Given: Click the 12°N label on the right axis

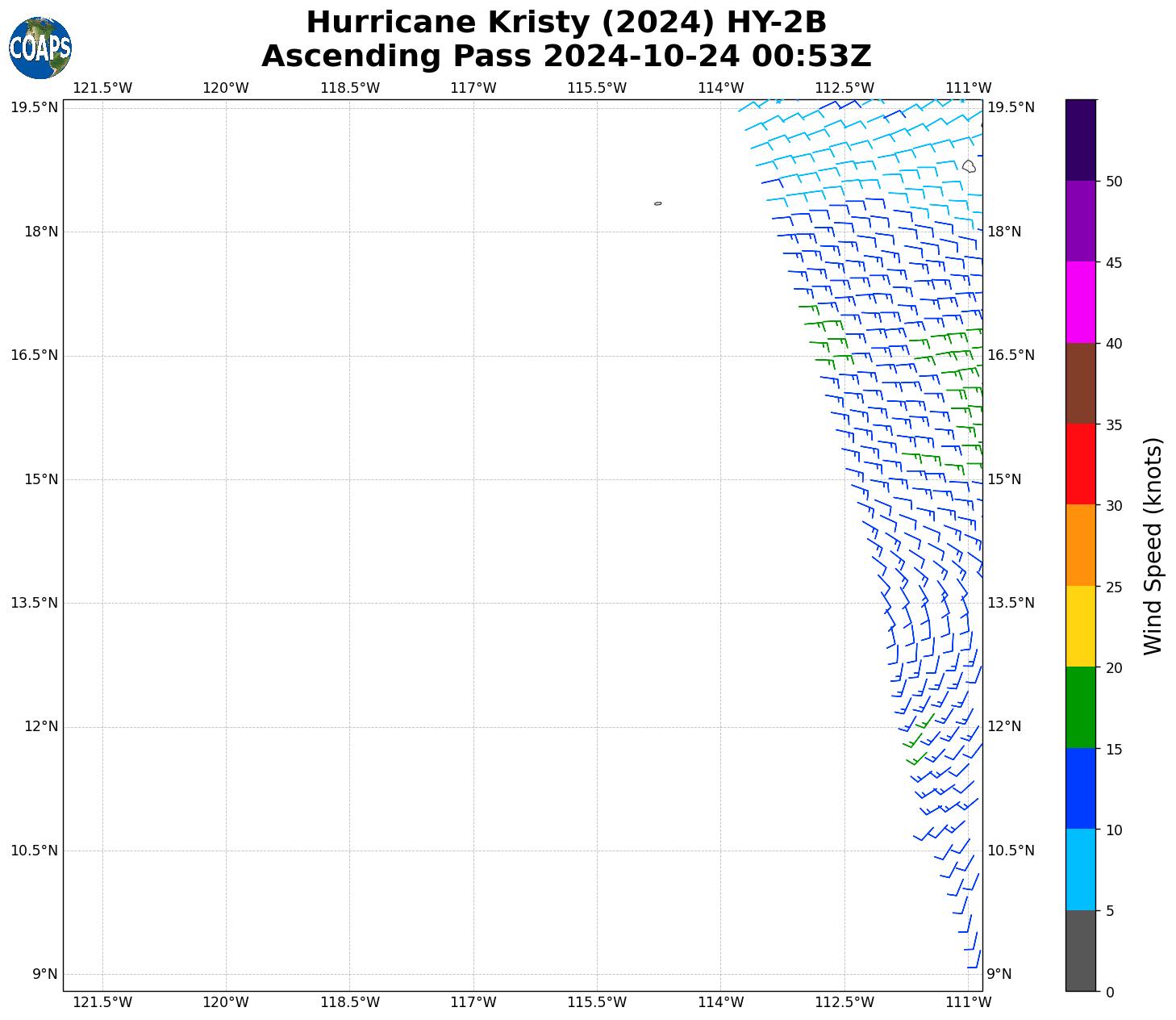Looking at the screenshot, I should pos(1004,726).
